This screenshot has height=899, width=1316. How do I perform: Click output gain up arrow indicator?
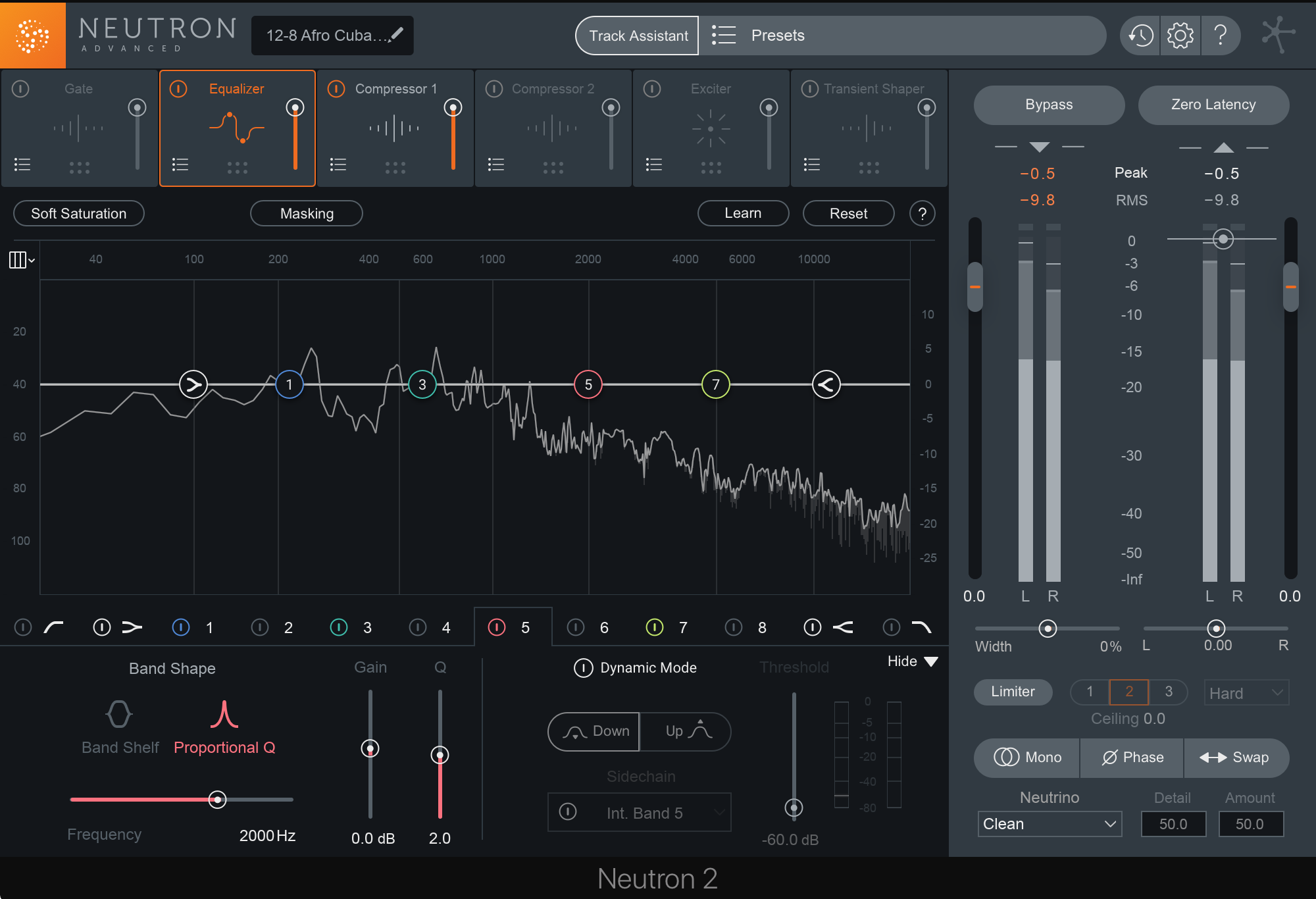pos(1224,147)
